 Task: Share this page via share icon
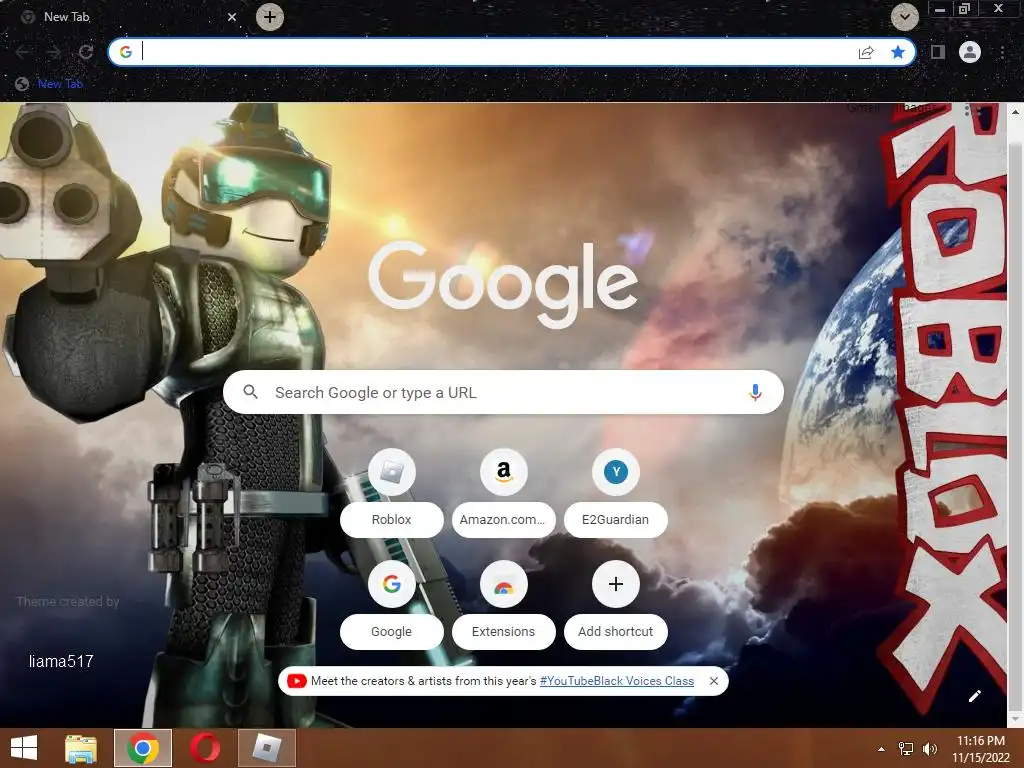coord(866,52)
